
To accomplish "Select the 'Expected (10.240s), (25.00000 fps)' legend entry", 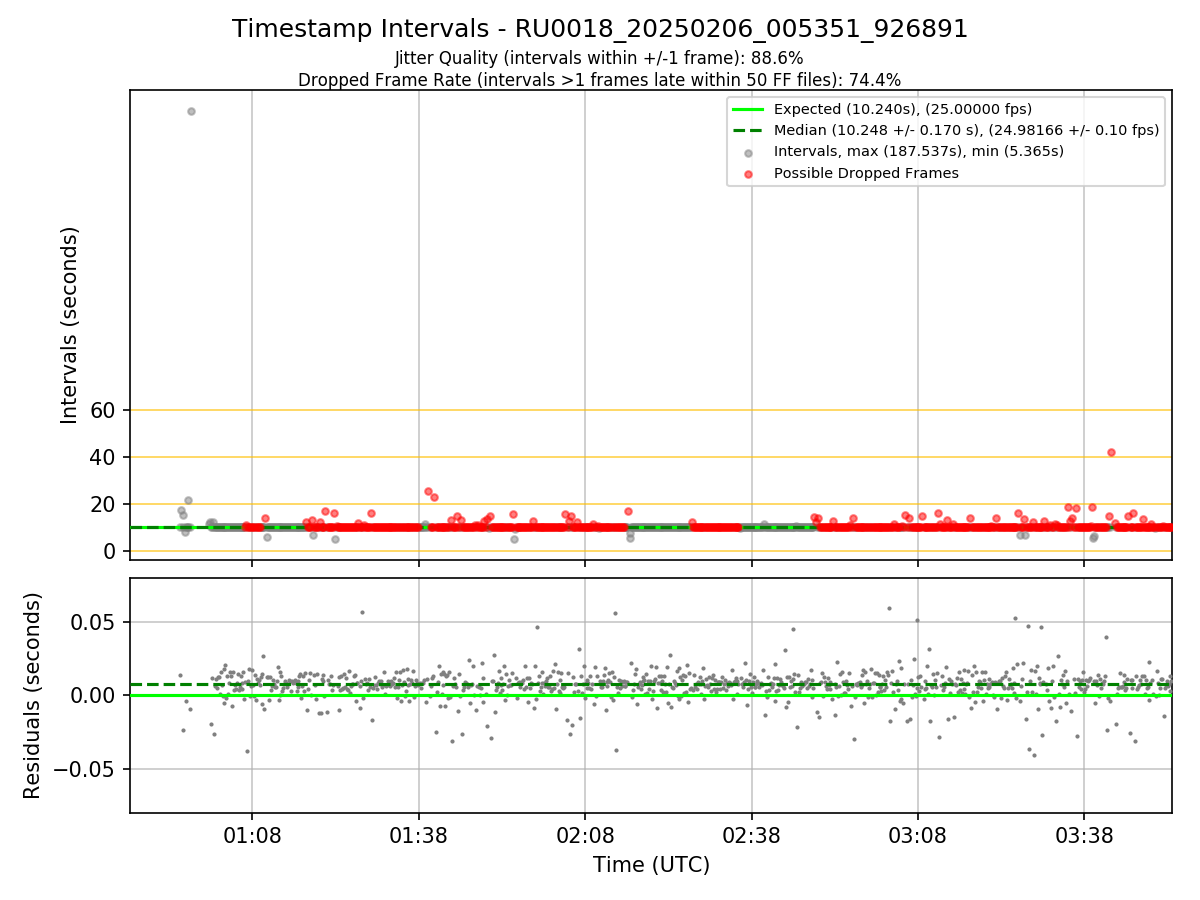I will point(903,109).
